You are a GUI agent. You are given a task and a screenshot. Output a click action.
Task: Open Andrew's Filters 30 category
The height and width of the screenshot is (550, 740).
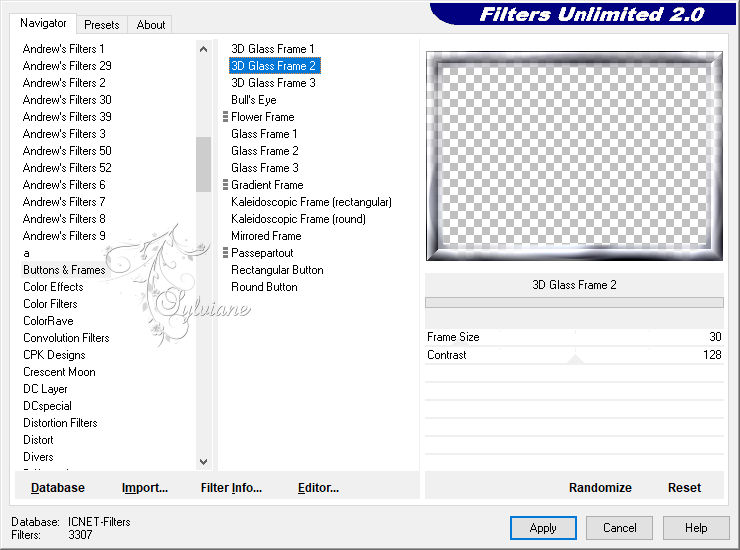(67, 100)
